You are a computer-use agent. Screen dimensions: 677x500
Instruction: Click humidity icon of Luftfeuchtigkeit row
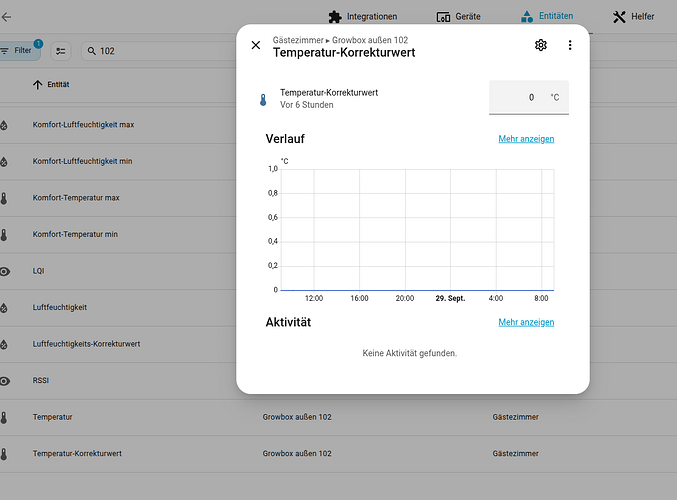pos(4,308)
